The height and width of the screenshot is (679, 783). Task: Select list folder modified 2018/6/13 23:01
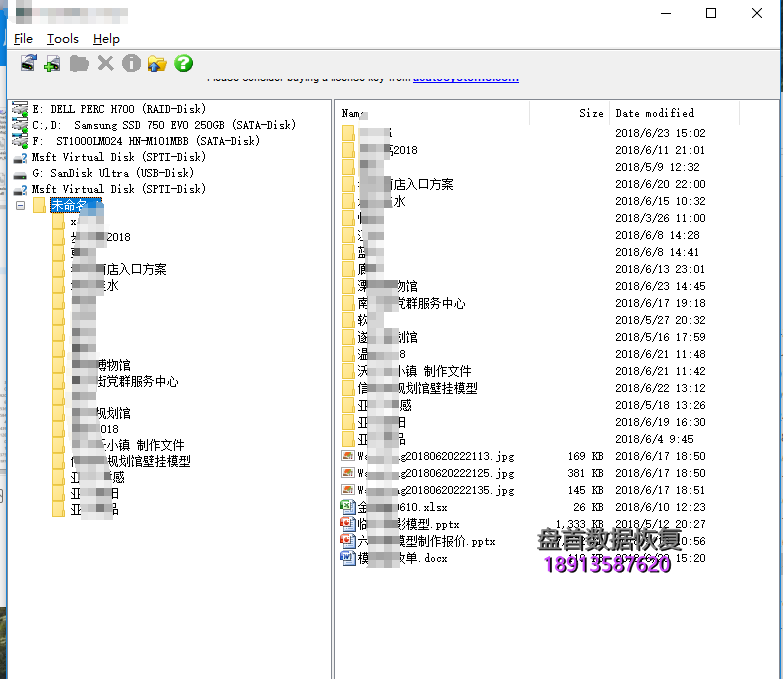(371, 269)
